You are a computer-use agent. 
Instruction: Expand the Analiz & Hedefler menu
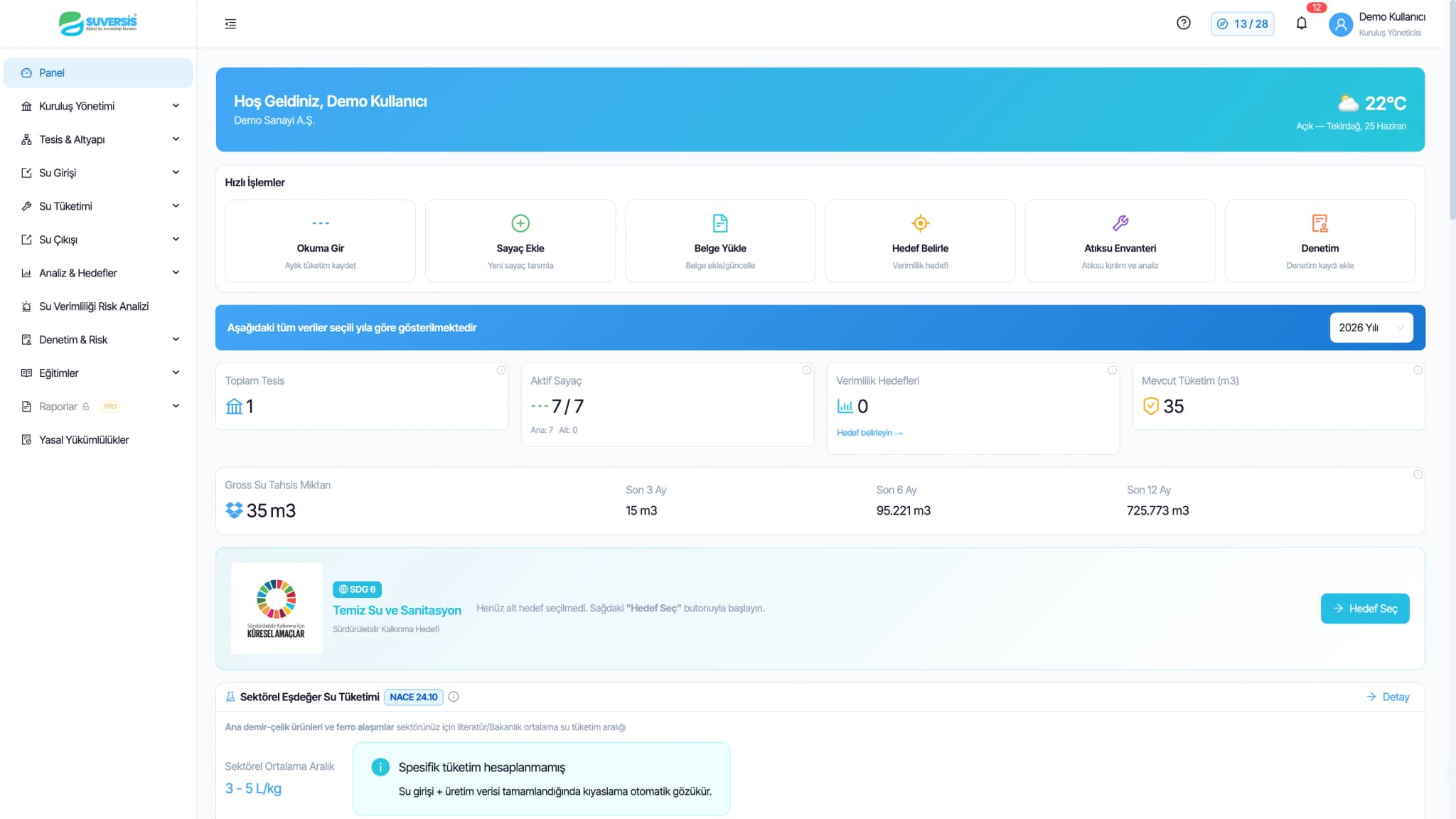98,273
